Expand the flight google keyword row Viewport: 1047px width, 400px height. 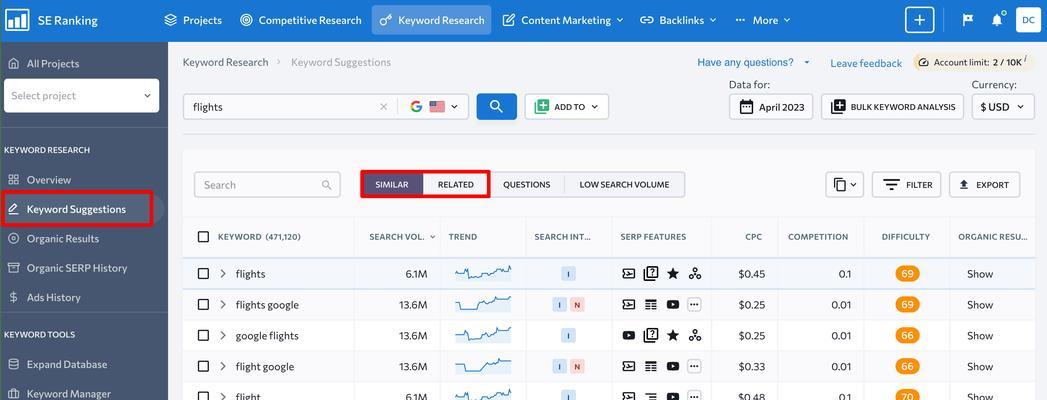[223, 366]
